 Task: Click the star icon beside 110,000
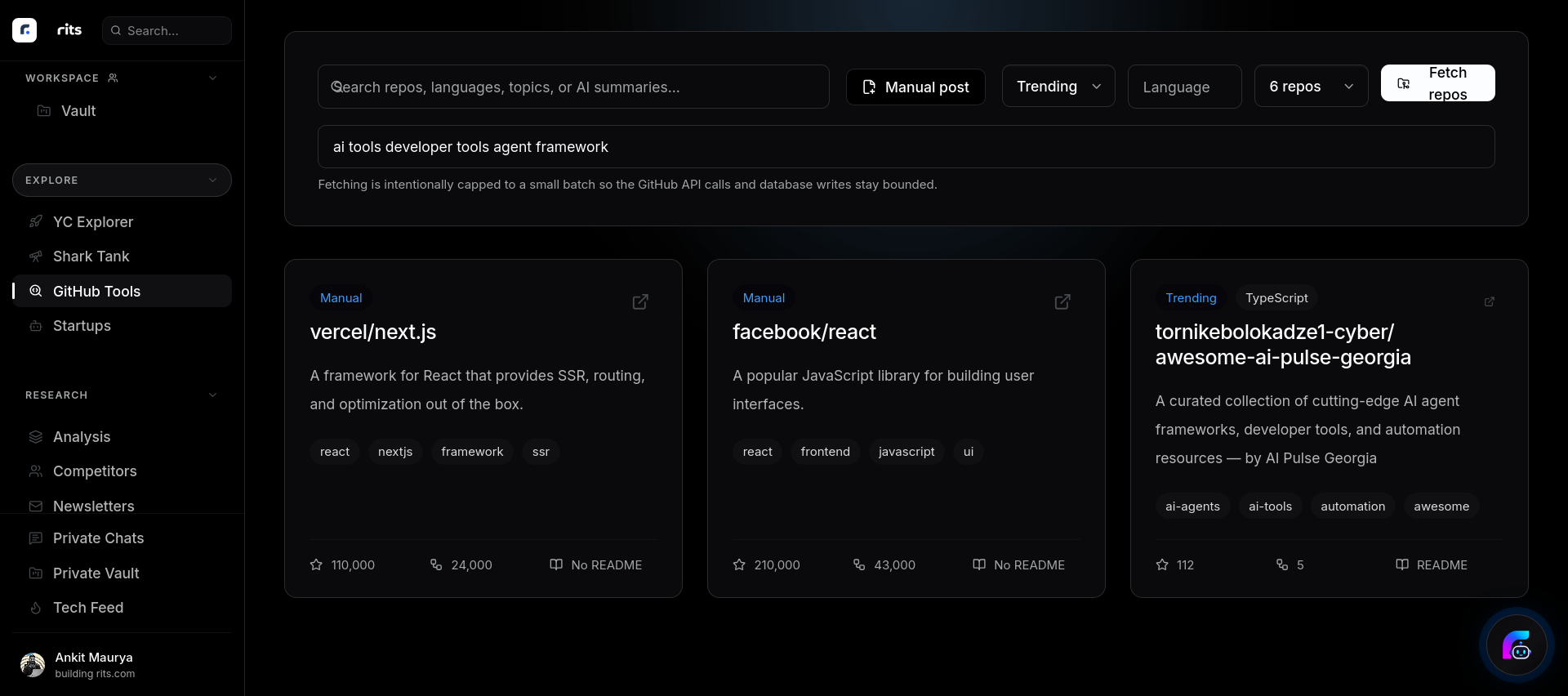(x=316, y=564)
